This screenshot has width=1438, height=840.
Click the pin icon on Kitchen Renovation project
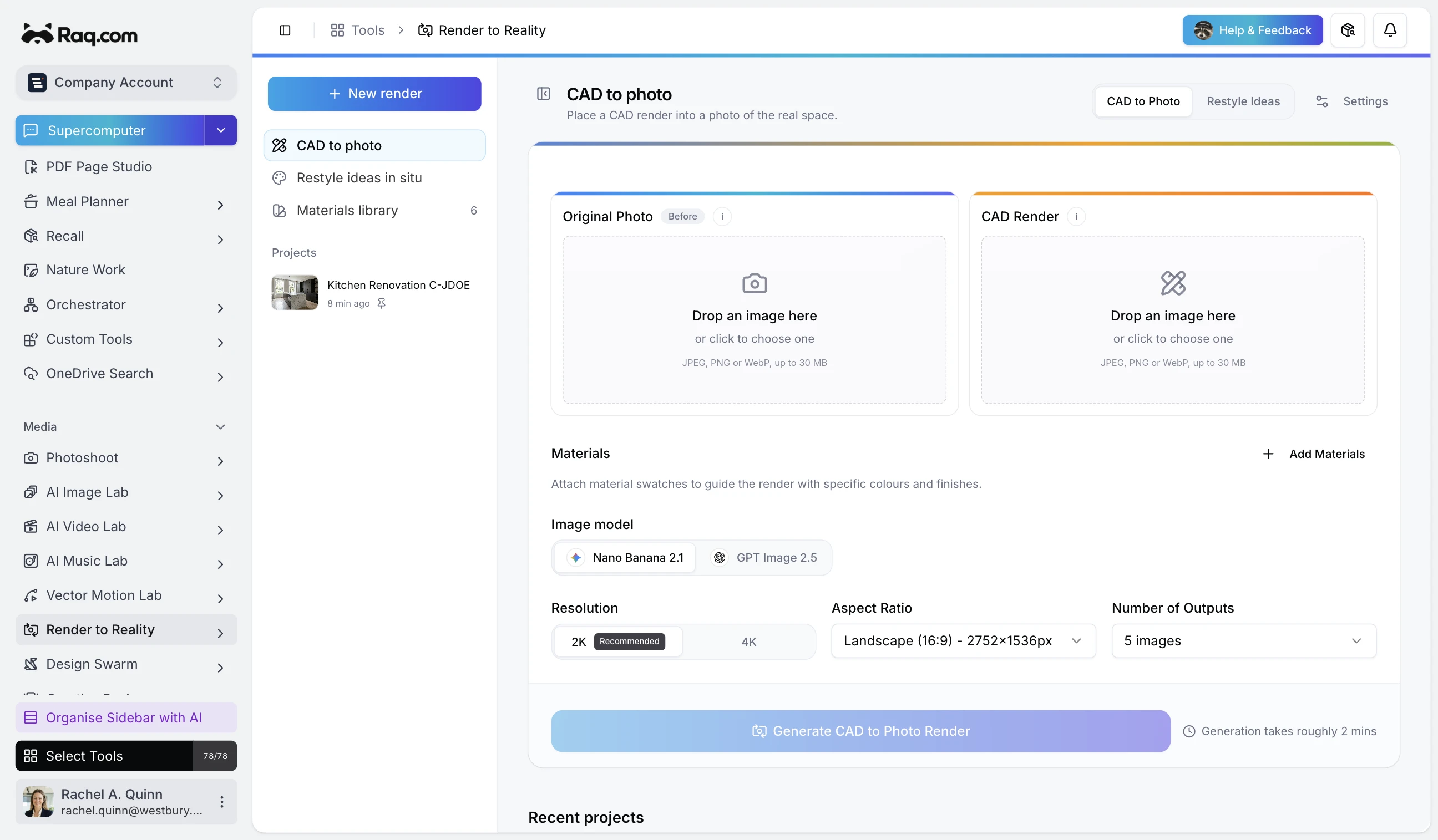point(381,303)
